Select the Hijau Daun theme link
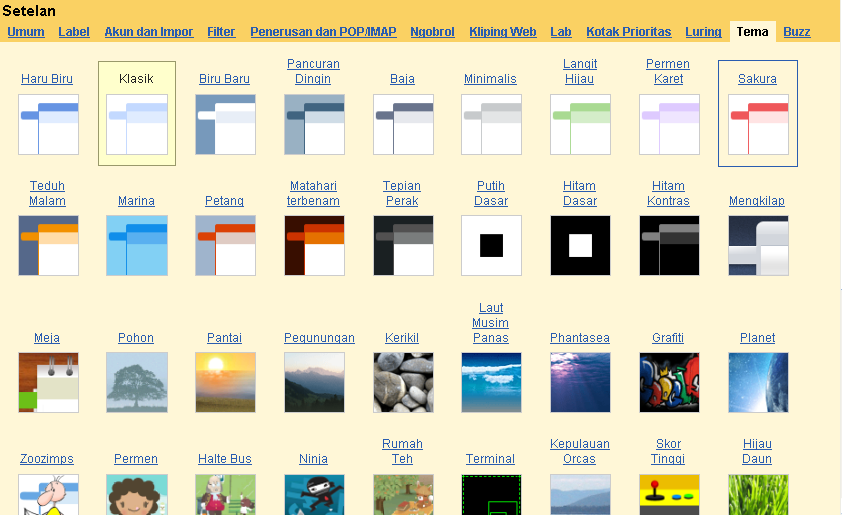The image size is (842, 515). tap(757, 451)
